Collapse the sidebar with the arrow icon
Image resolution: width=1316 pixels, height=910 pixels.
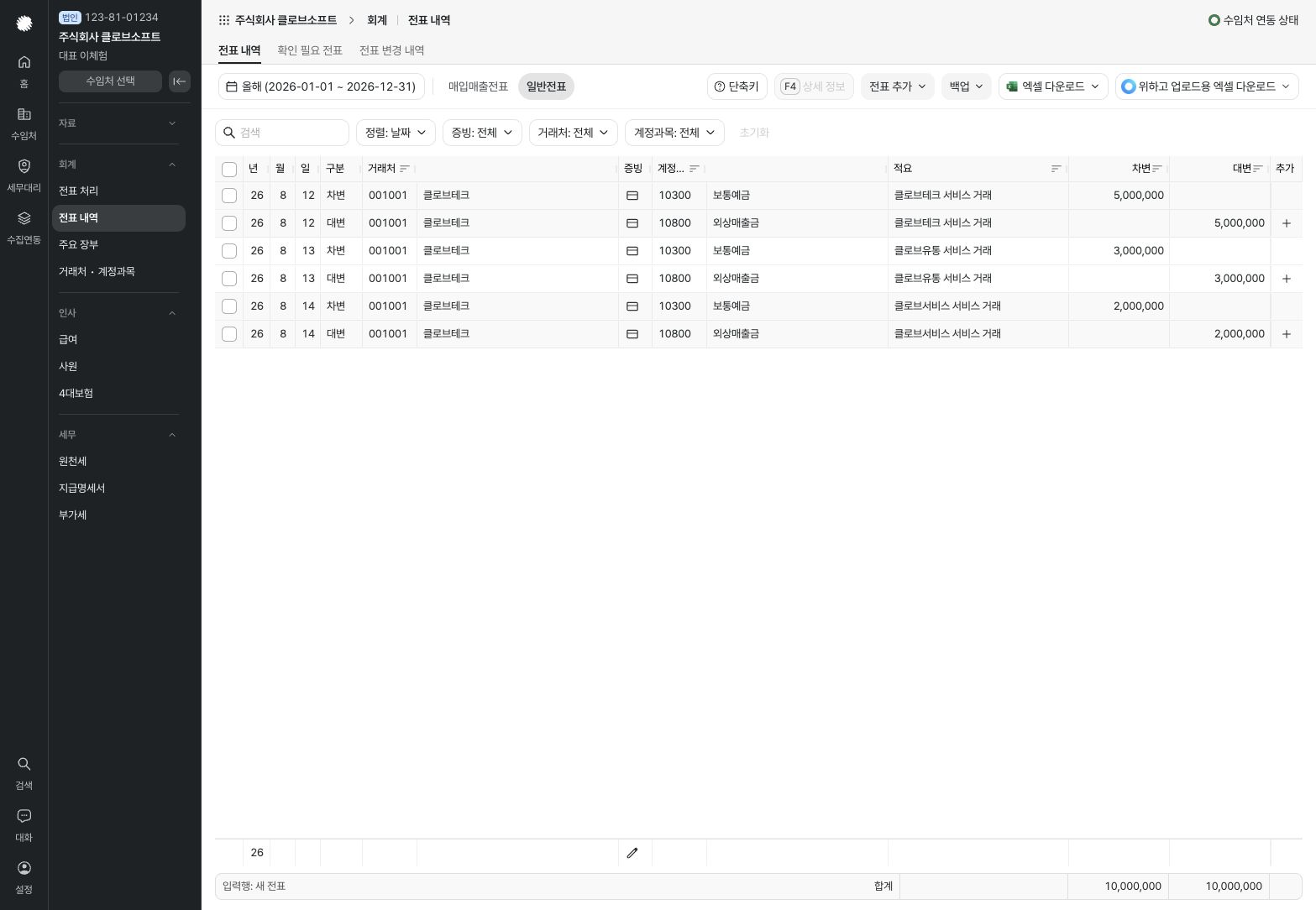tap(180, 81)
